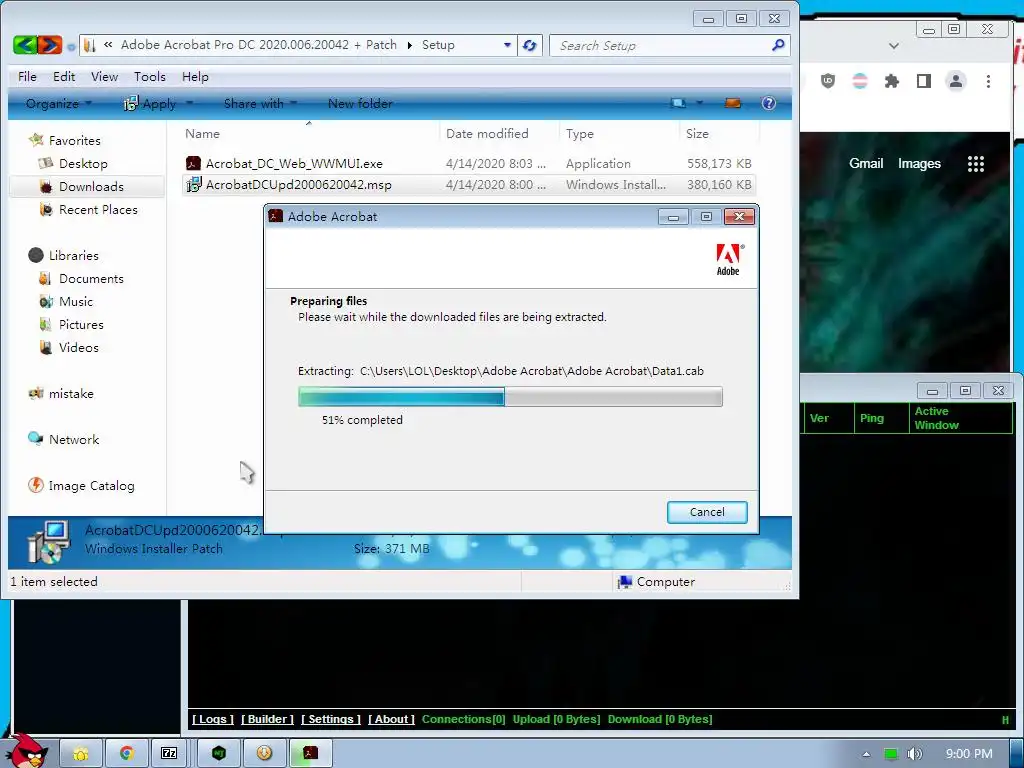The height and width of the screenshot is (768, 1024).
Task: Click the Angry Birds start button
Action: [25, 751]
